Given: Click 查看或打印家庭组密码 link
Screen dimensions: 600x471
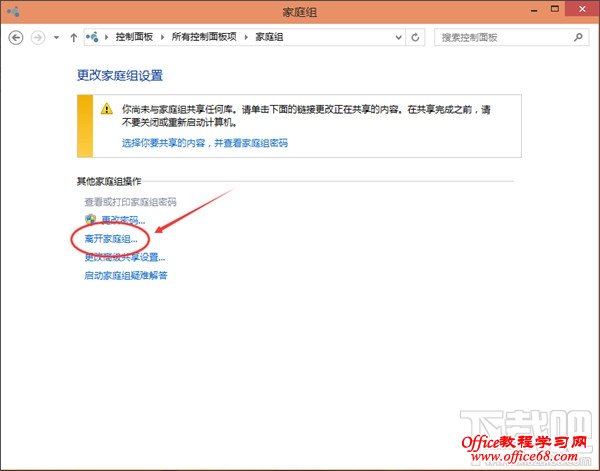Looking at the screenshot, I should (130, 202).
